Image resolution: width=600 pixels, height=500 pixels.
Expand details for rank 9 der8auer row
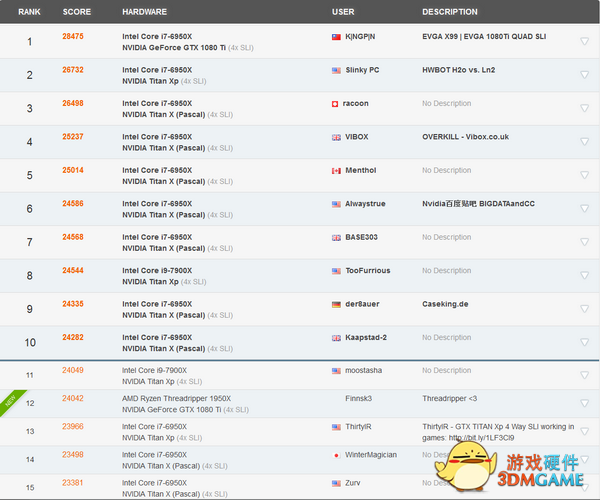(584, 309)
